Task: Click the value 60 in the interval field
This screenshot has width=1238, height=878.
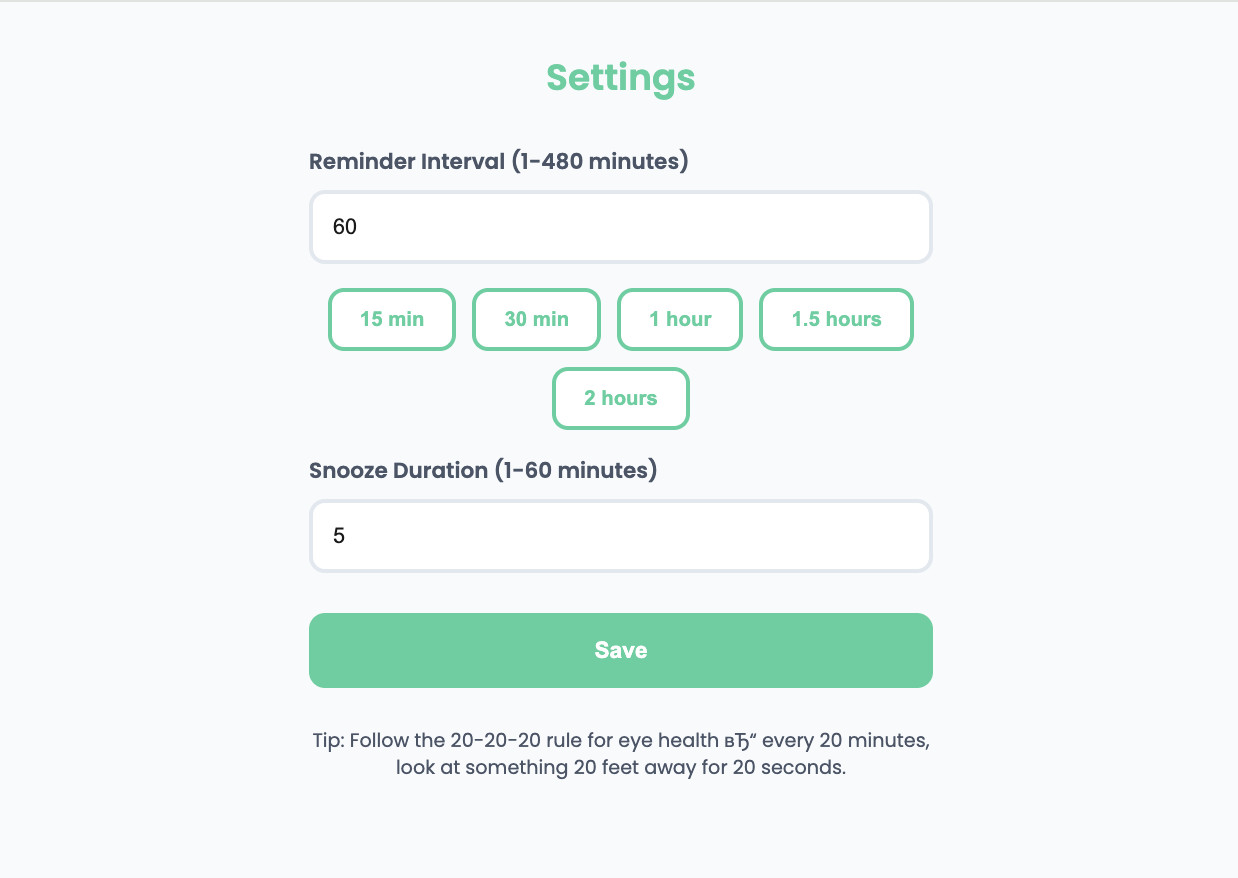Action: click(345, 227)
